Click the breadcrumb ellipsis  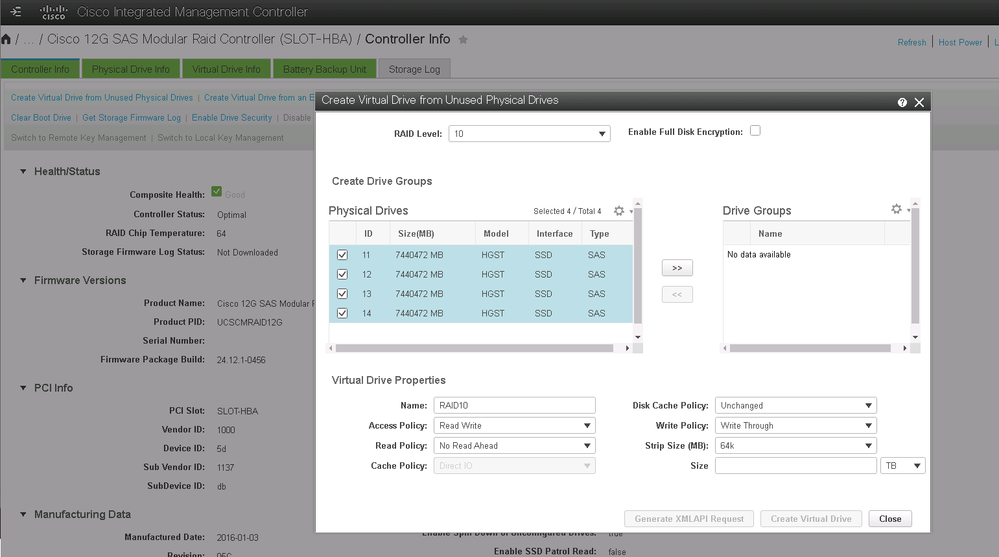pyautogui.click(x=28, y=40)
